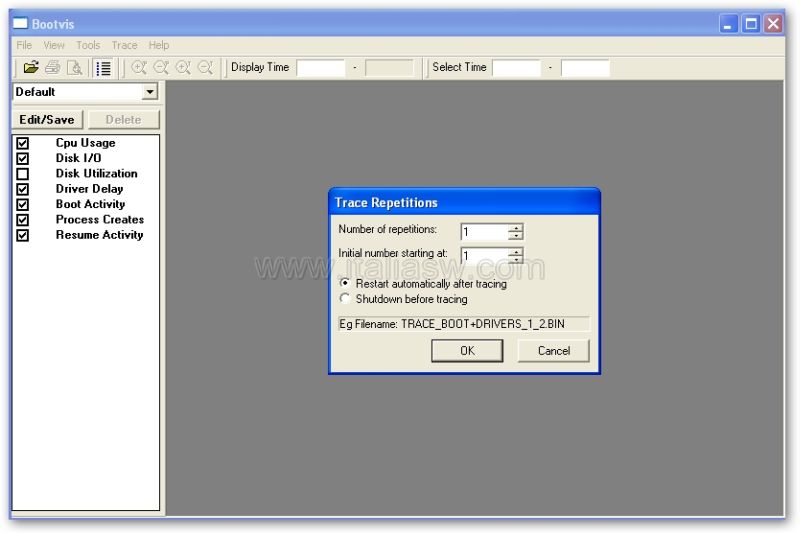Click the Cpu Usage label
The height and width of the screenshot is (533, 800).
coord(85,143)
